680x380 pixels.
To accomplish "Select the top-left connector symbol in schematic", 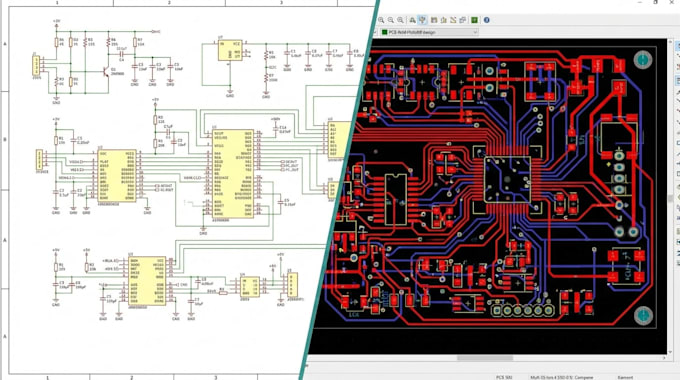I will click(36, 66).
